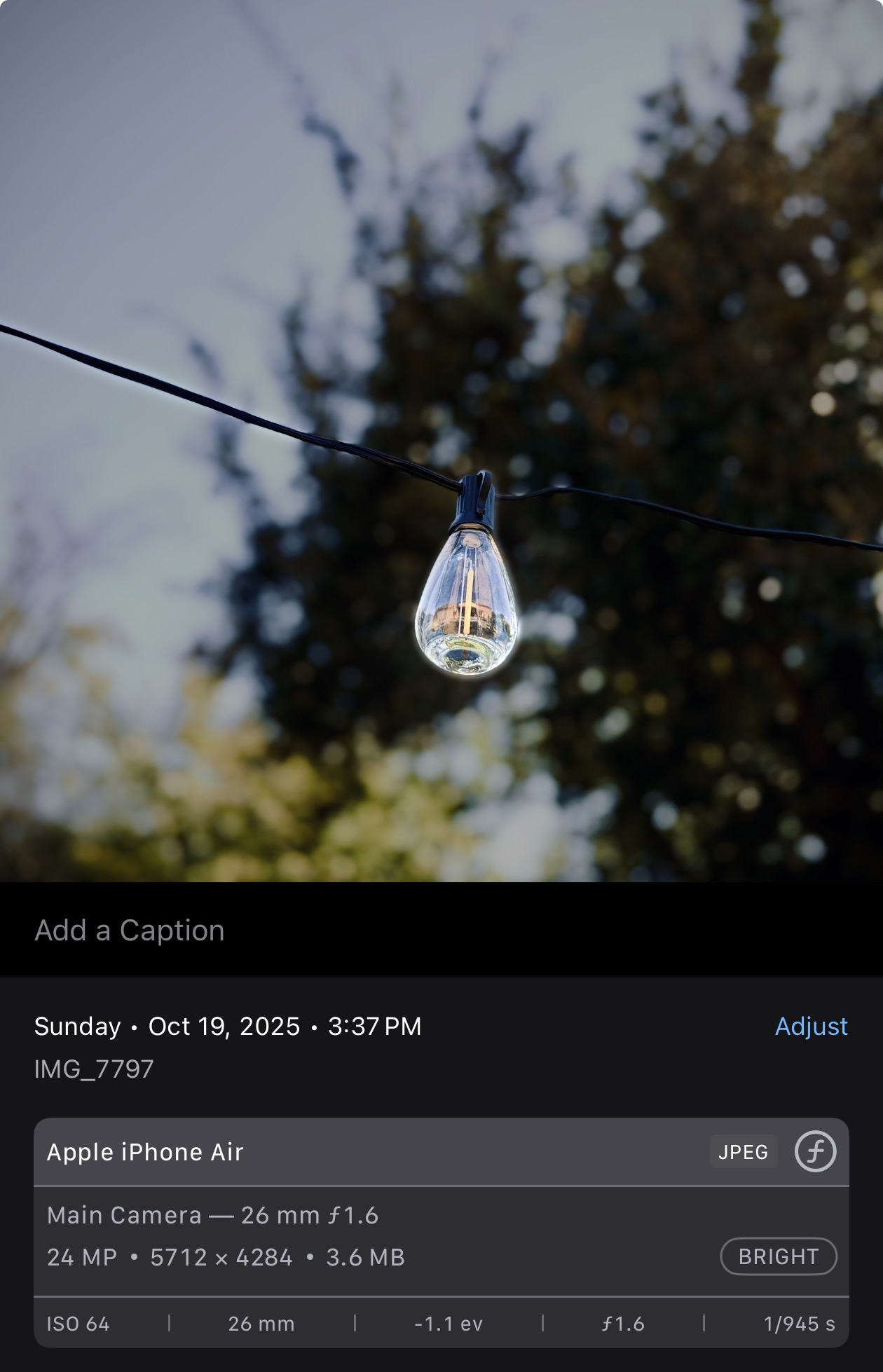Image resolution: width=883 pixels, height=1372 pixels.
Task: Click the Add a Caption field
Action: coord(130,931)
